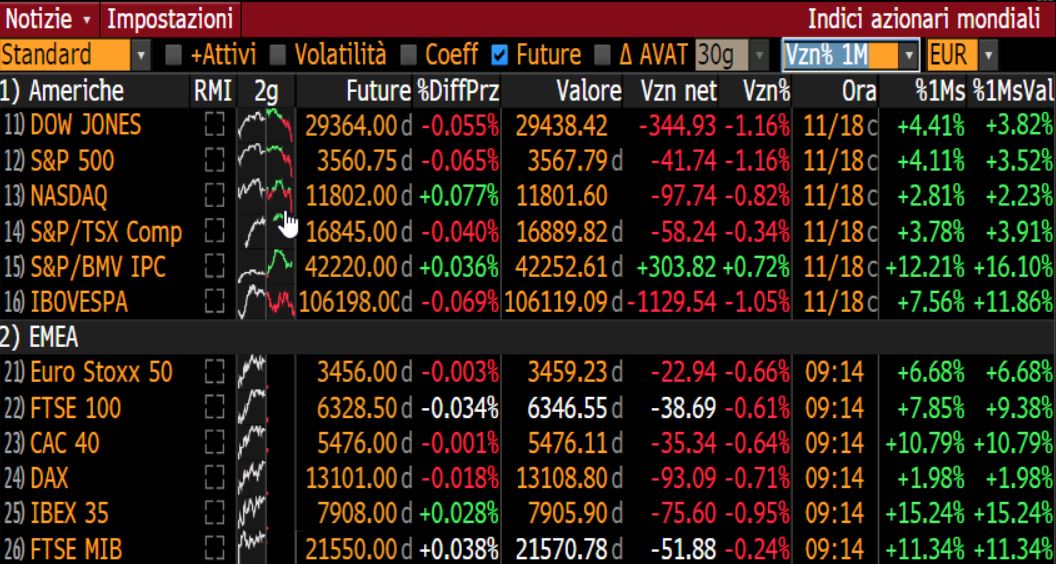Open the S&P/BMV IPC index row

pyautogui.click(x=528, y=268)
